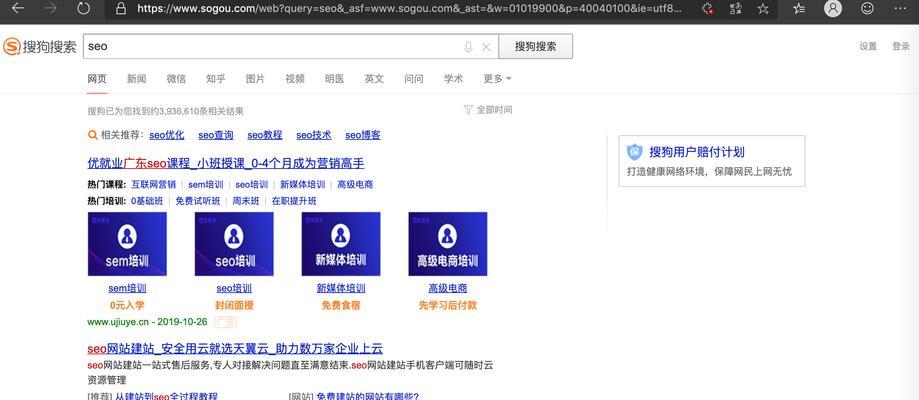Click the blue shield icon beside 搜狗用户赔付计划
919x400 pixels.
[x=635, y=152]
